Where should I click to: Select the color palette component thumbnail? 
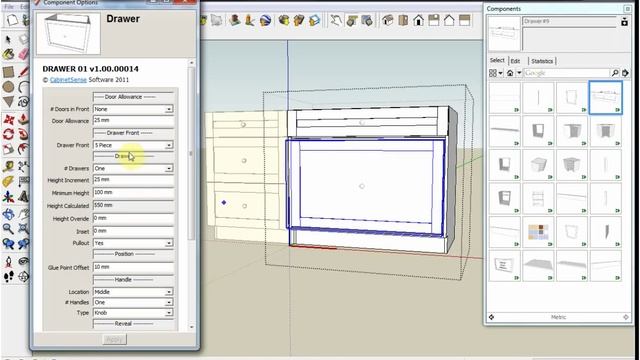[x=538, y=232]
